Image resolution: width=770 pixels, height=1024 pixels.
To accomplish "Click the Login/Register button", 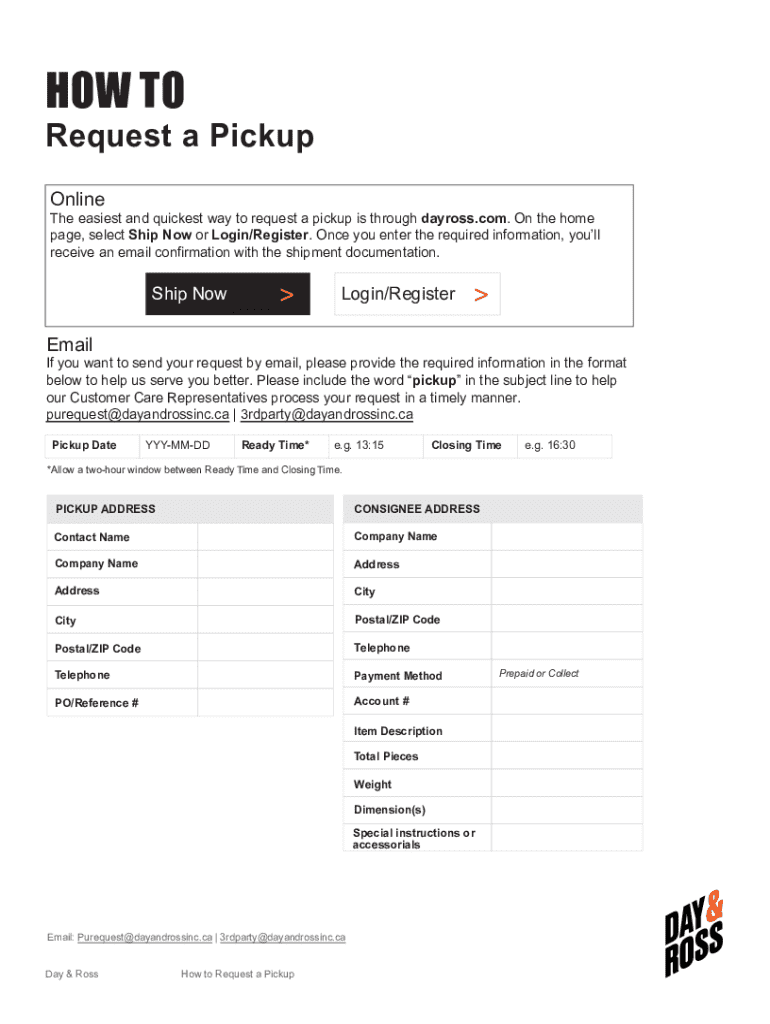I will pos(416,294).
